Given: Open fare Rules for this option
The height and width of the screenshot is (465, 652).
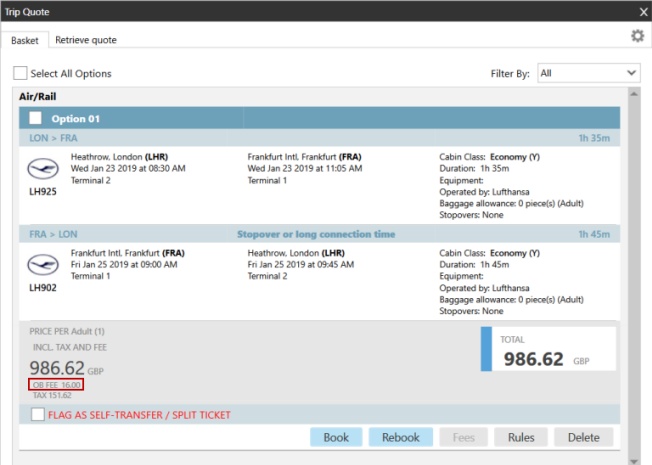Looking at the screenshot, I should tap(520, 437).
